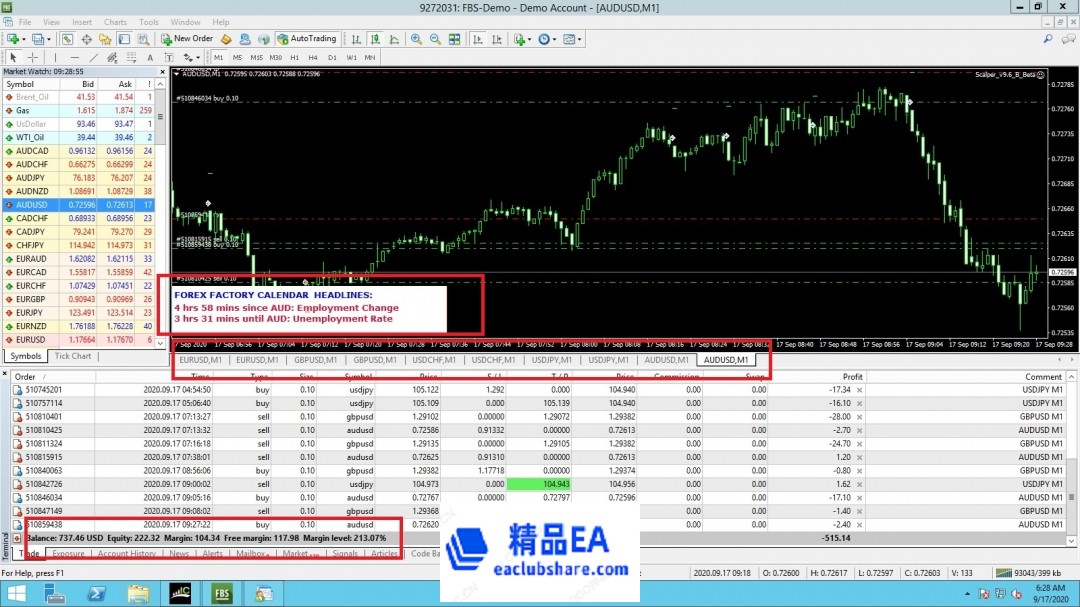Select the Text Label tool
1080x607 pixels.
click(169, 58)
